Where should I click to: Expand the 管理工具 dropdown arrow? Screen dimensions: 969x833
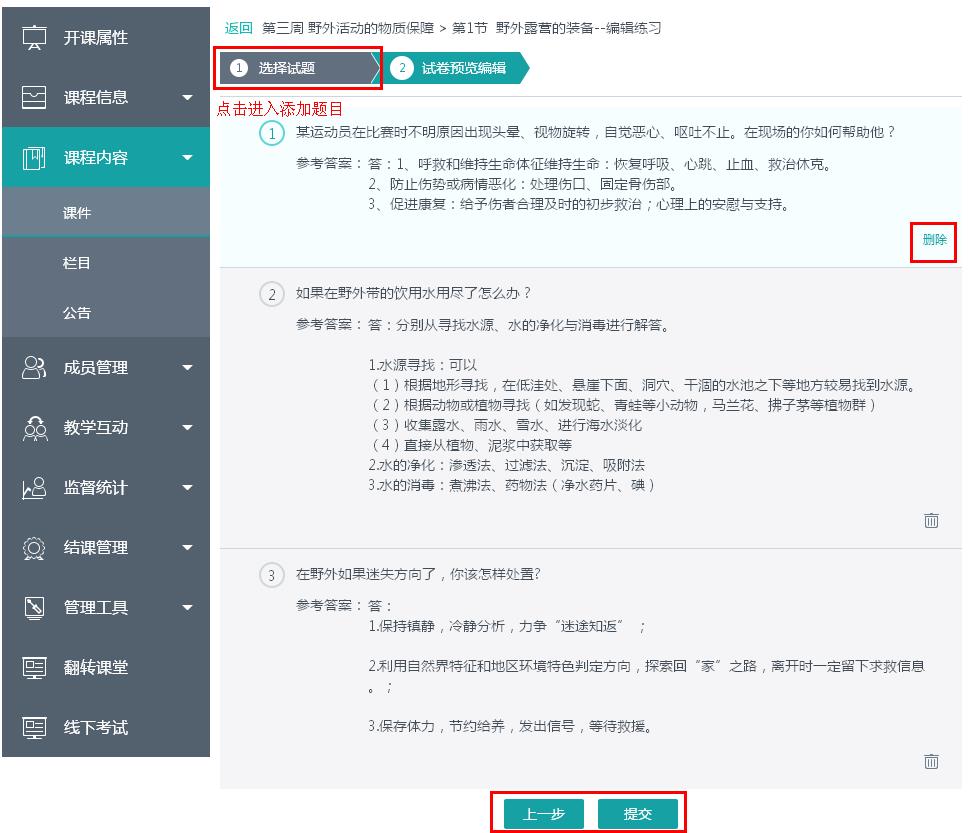click(x=187, y=608)
